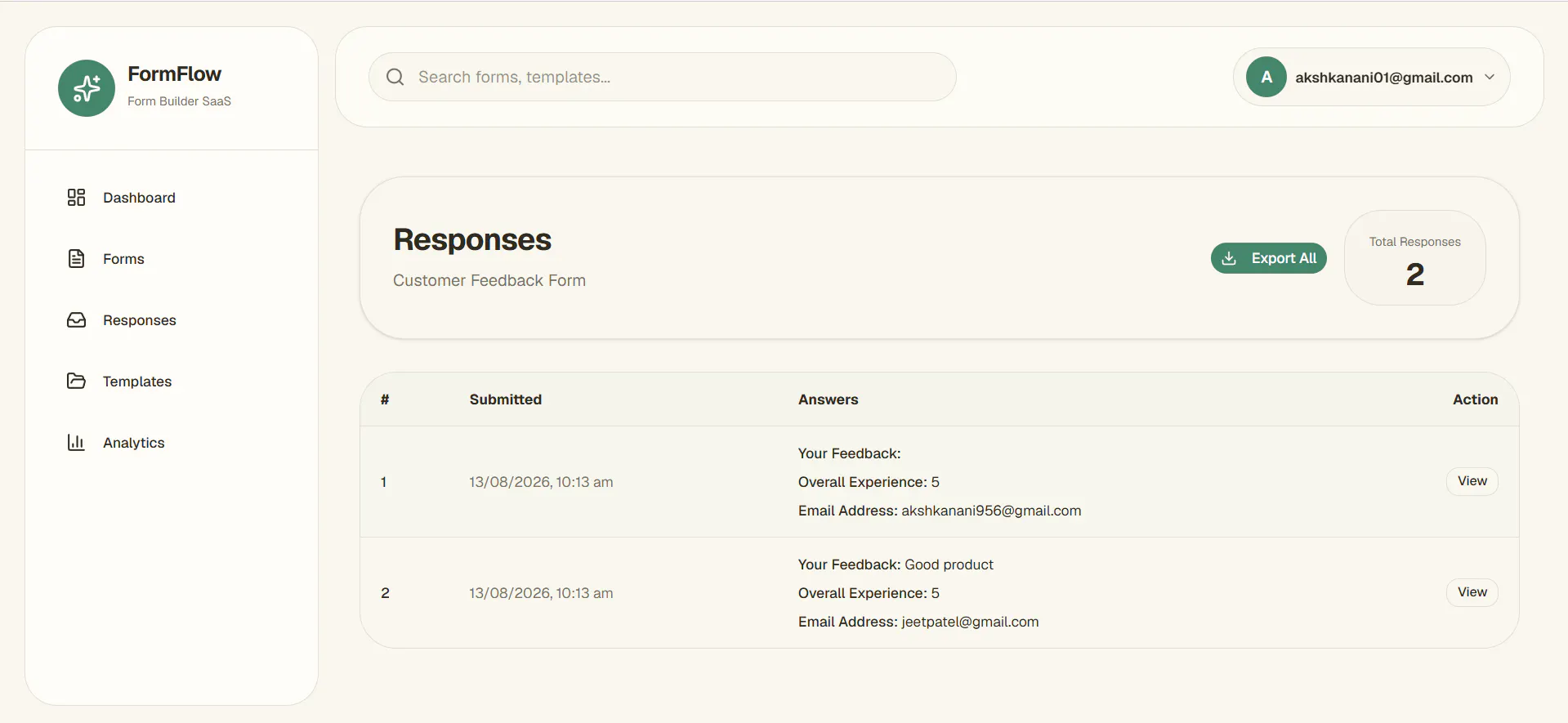The height and width of the screenshot is (723, 1568).
Task: Click the empty Your Feedback line in row 1
Action: [x=850, y=453]
